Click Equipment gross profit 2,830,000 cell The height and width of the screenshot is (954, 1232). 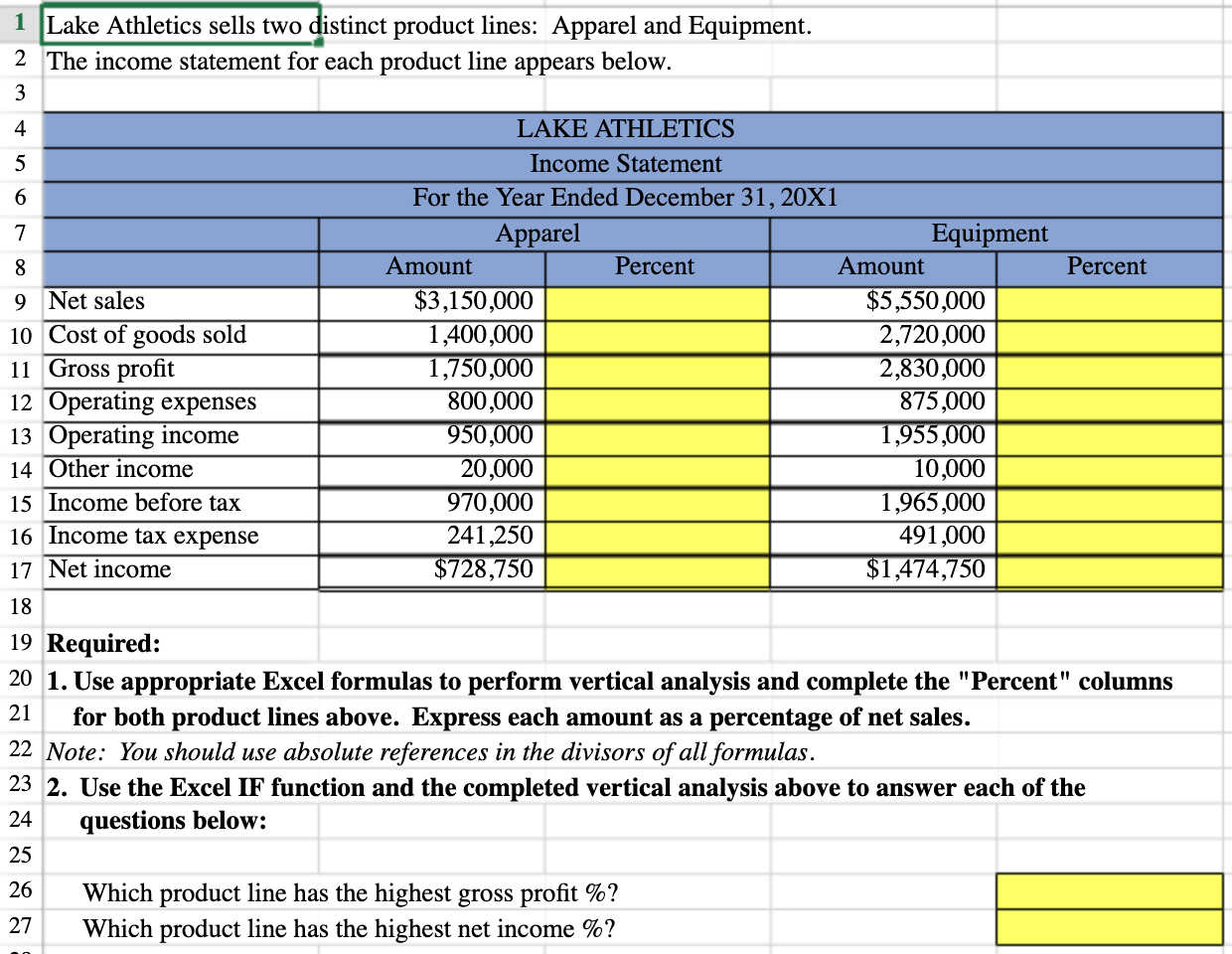(x=884, y=370)
